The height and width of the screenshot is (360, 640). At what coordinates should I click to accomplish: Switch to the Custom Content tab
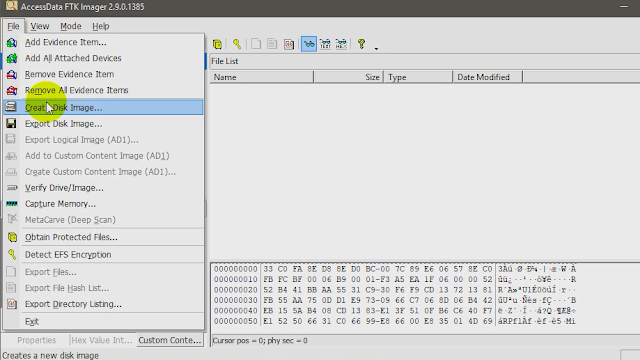[169, 340]
